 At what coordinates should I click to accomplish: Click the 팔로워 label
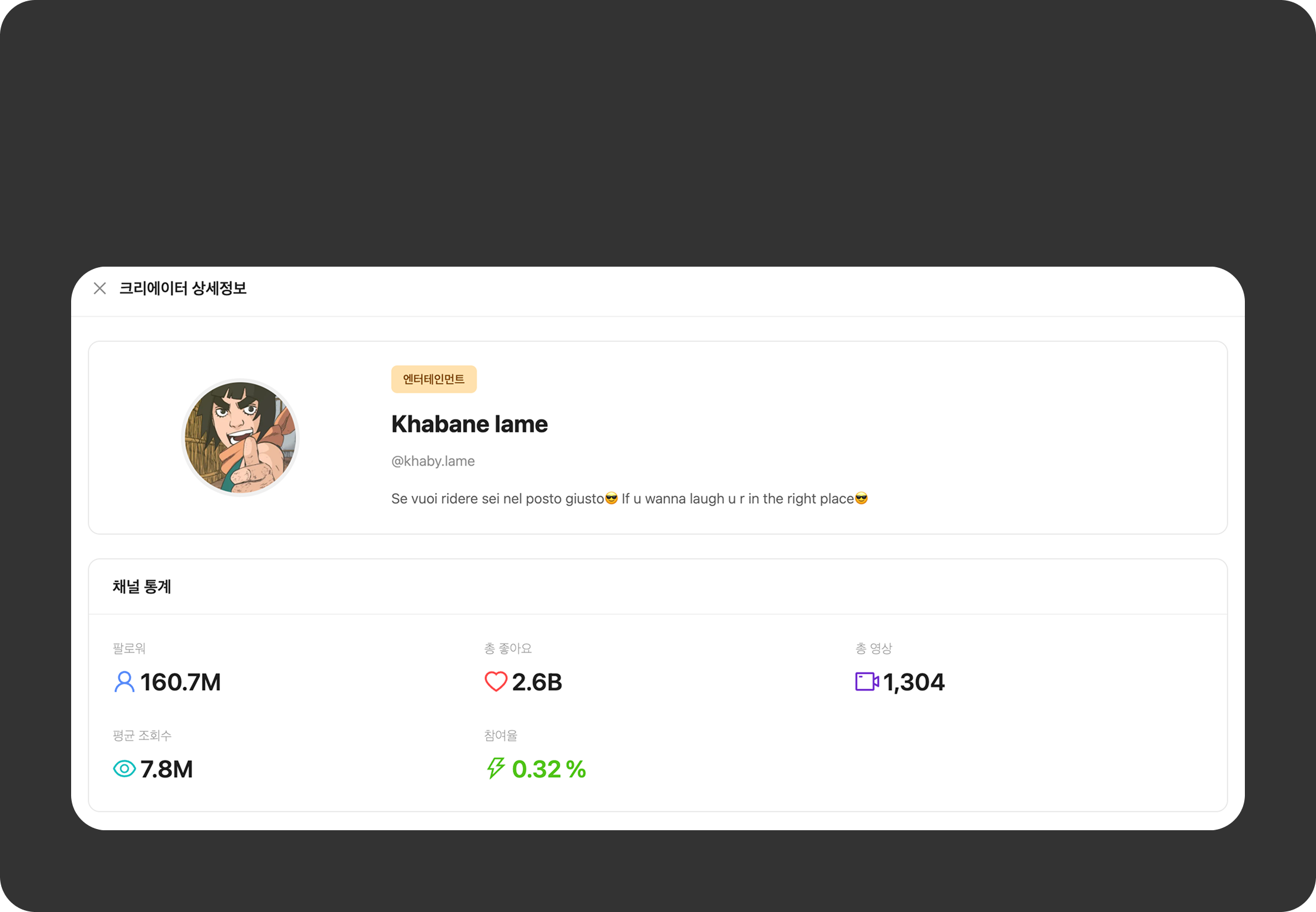tap(129, 648)
